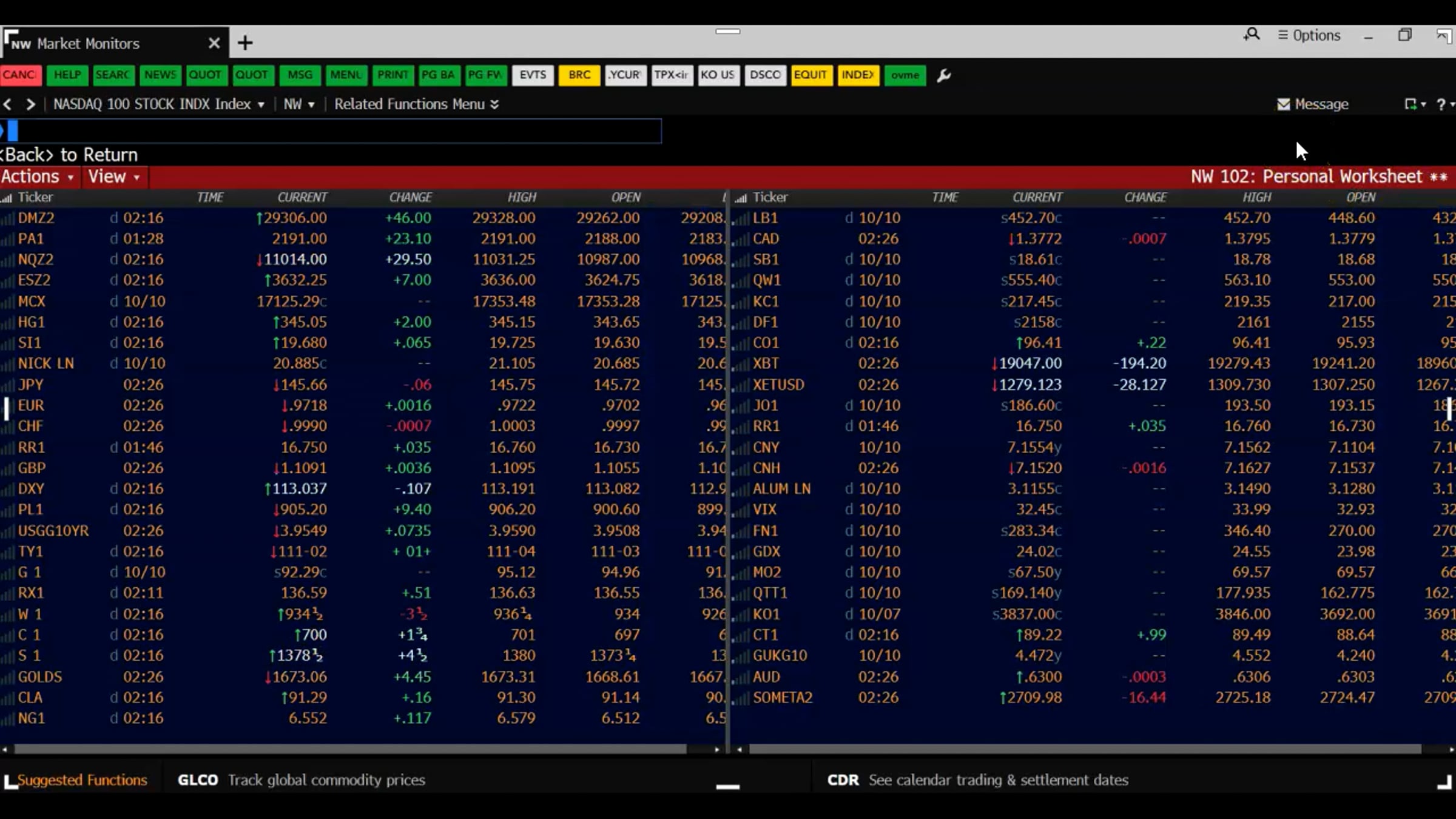Click right panel CHANGE column header
The height and width of the screenshot is (819, 1456).
pyautogui.click(x=1145, y=197)
